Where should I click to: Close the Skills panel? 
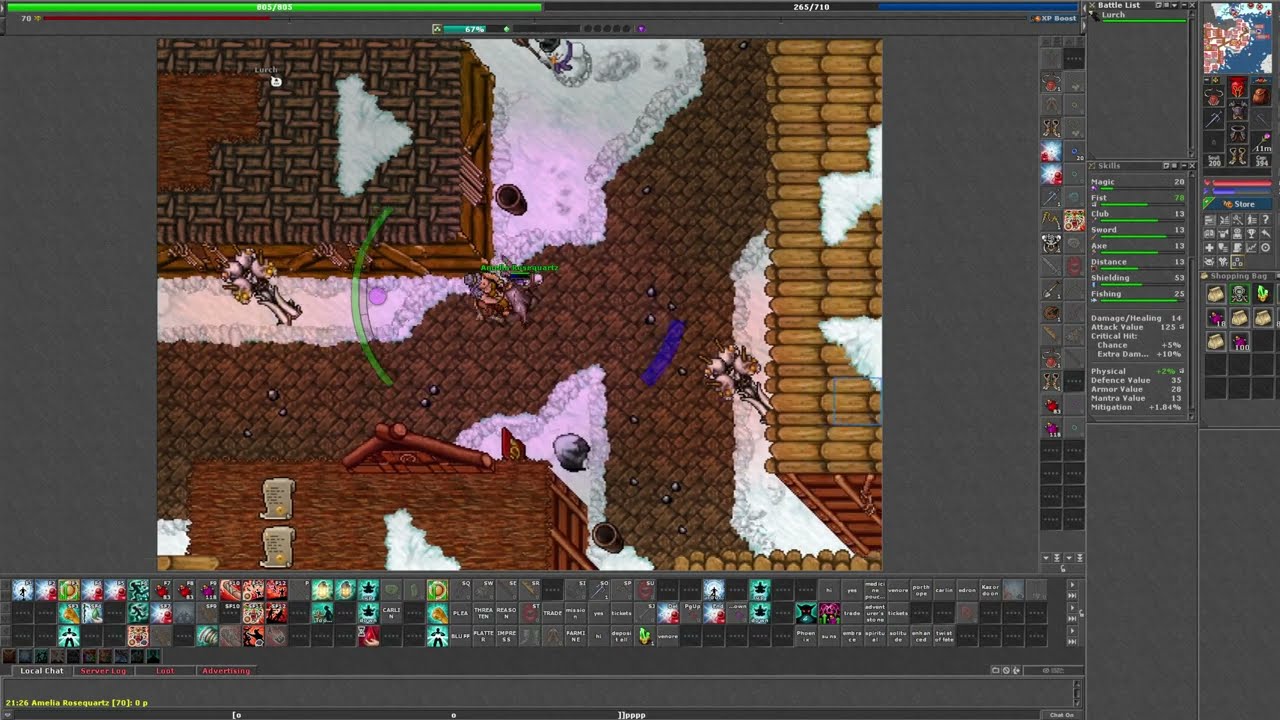[x=1192, y=166]
